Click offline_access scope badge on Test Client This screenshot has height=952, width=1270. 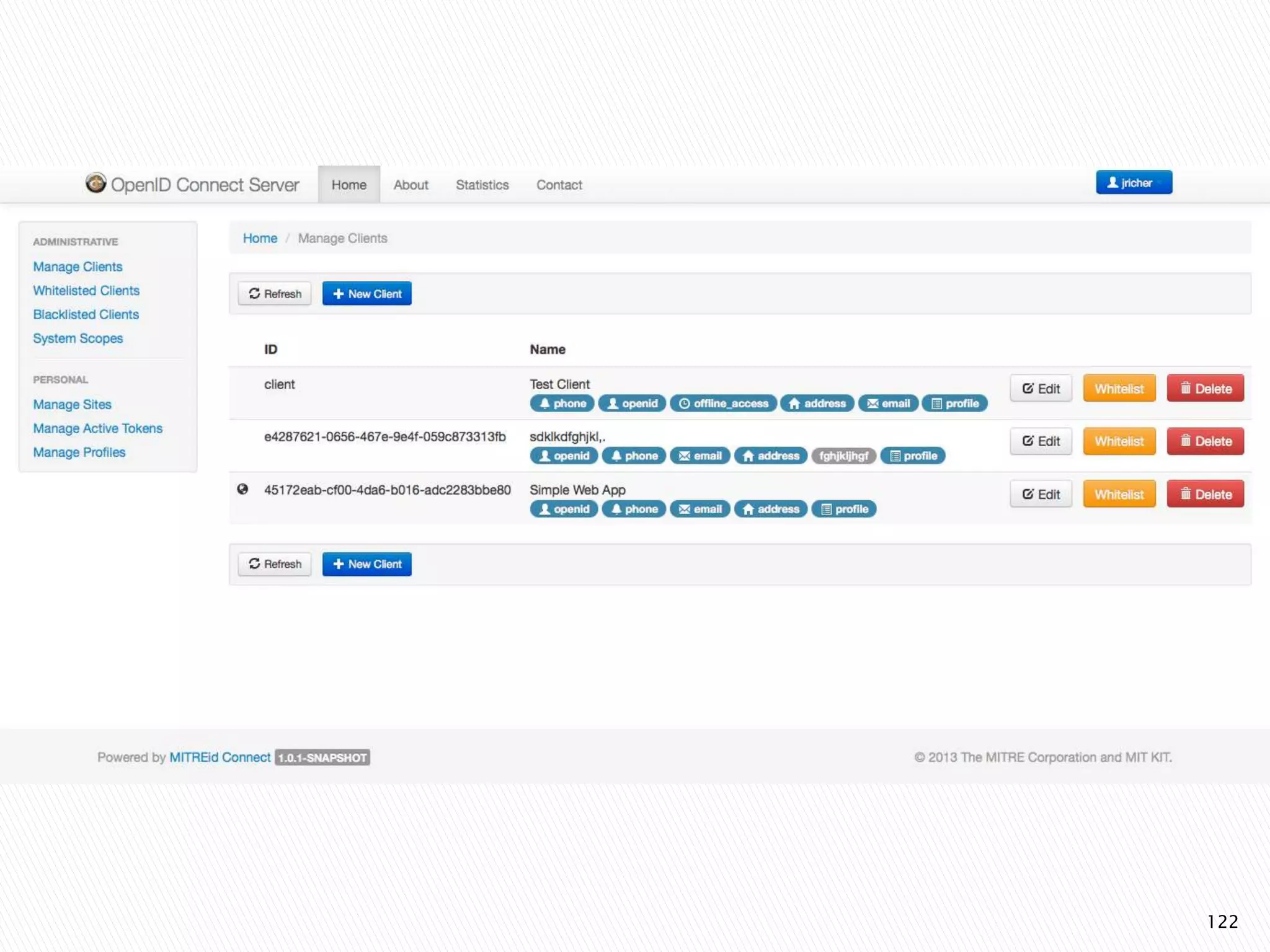723,403
